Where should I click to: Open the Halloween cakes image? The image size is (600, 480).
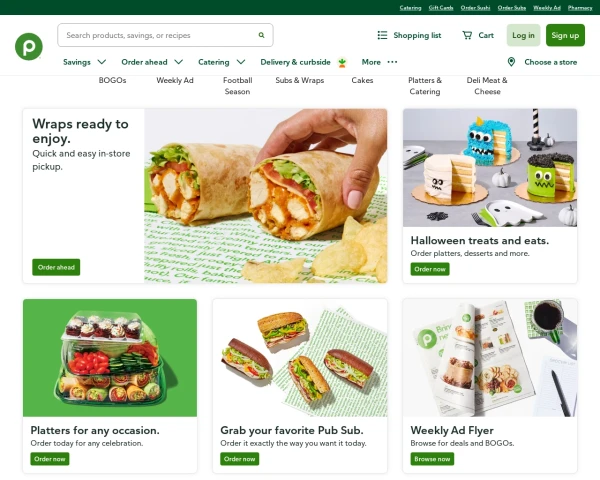tap(490, 168)
